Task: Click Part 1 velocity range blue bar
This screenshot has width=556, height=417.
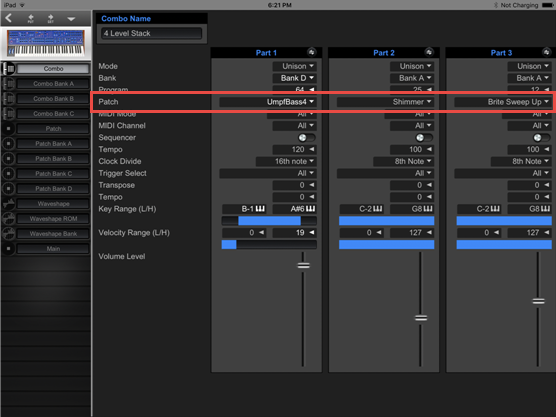Action: pyautogui.click(x=229, y=245)
